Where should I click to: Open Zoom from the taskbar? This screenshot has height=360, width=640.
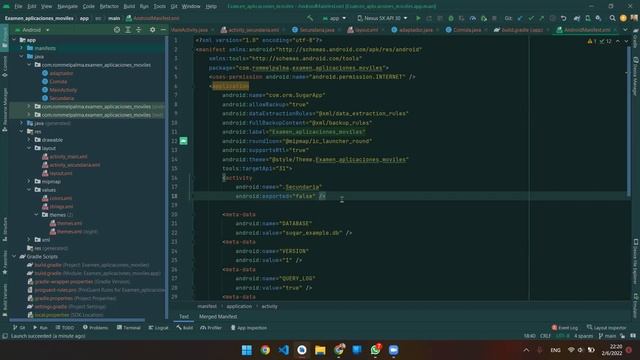click(393, 350)
